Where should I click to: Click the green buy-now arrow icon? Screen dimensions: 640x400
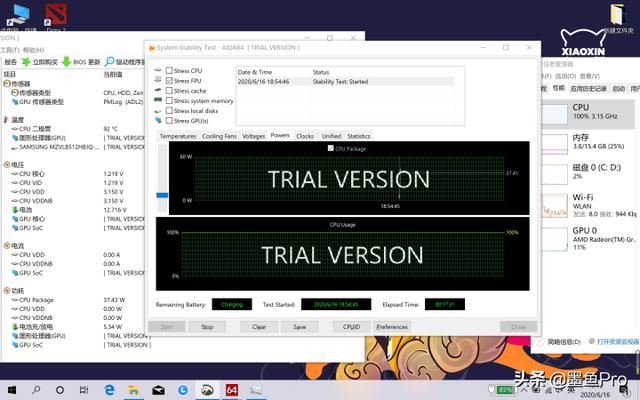click(26, 62)
